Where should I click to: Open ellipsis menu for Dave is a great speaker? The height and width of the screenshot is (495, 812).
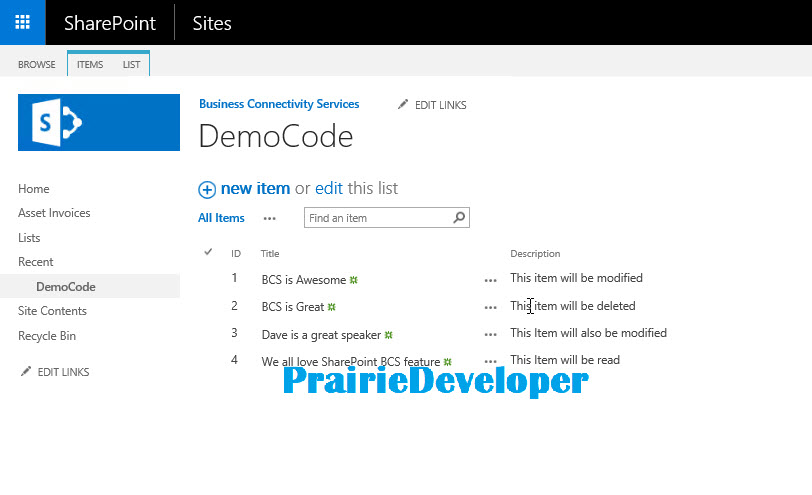pyautogui.click(x=490, y=334)
